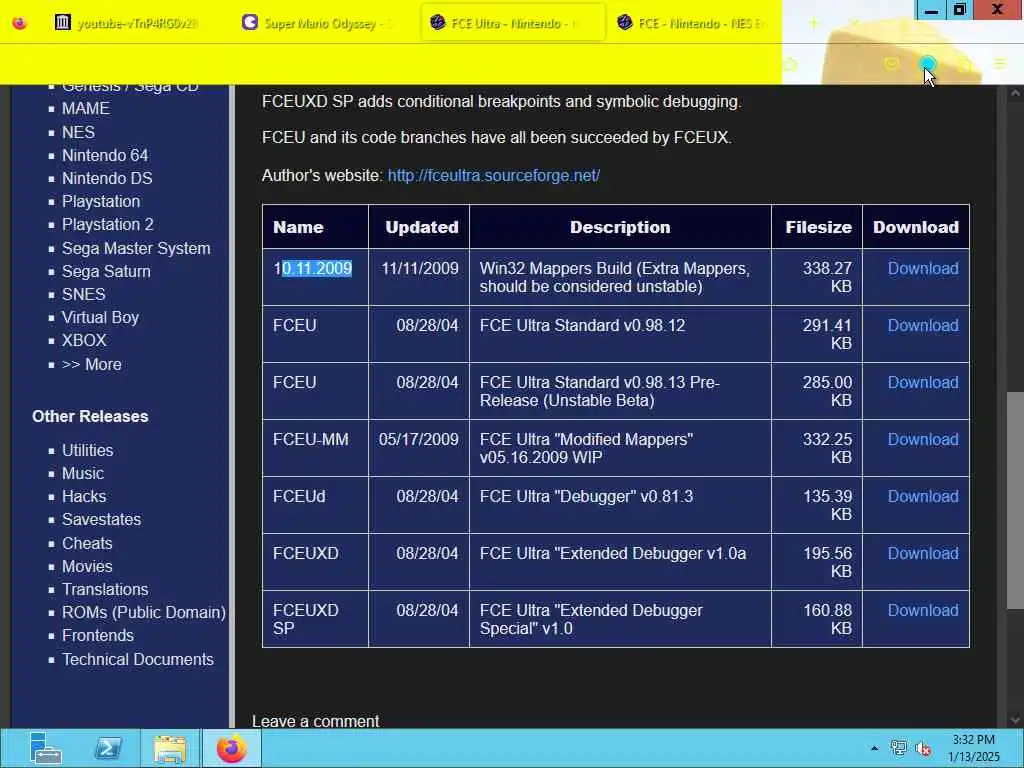Screen dimensions: 1024x768
Task: Open the fceultra.sourceforge.net author link
Action: pyautogui.click(x=494, y=176)
